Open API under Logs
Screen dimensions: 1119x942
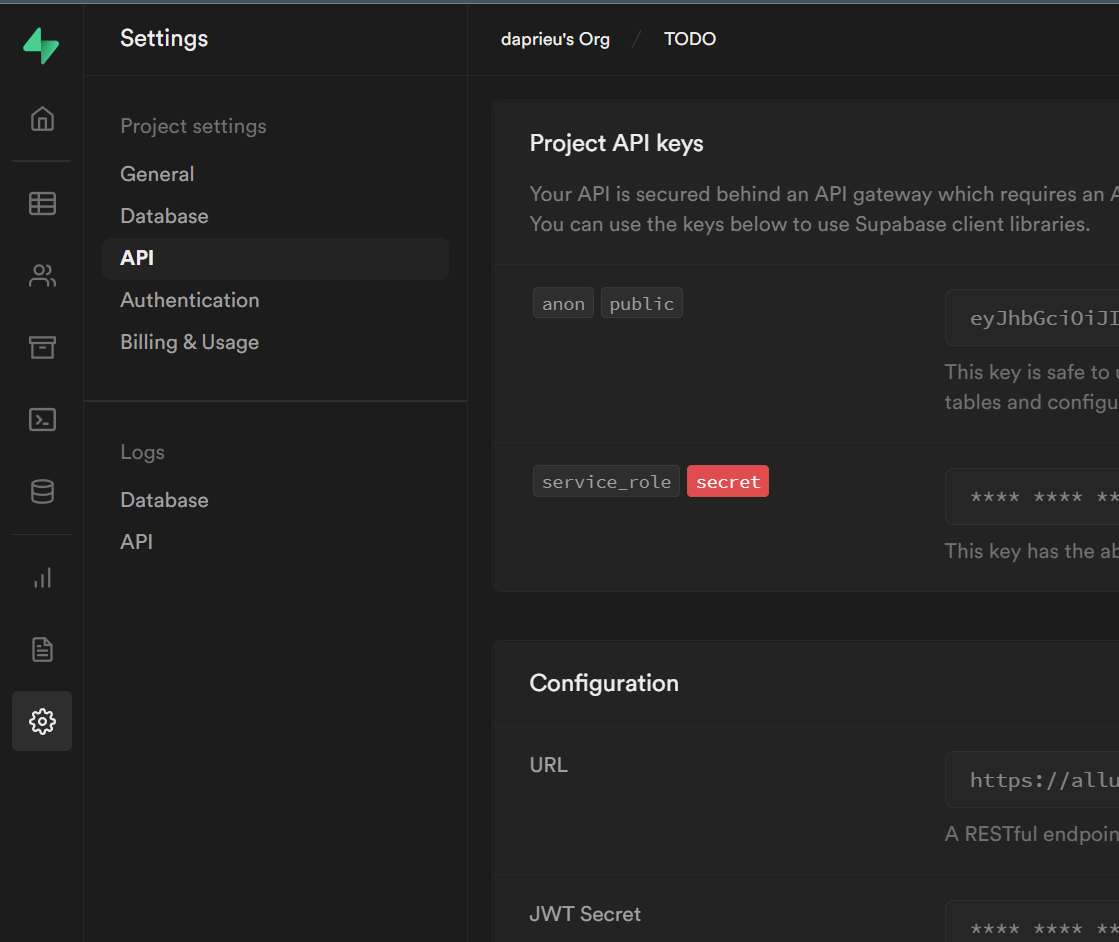click(x=136, y=542)
